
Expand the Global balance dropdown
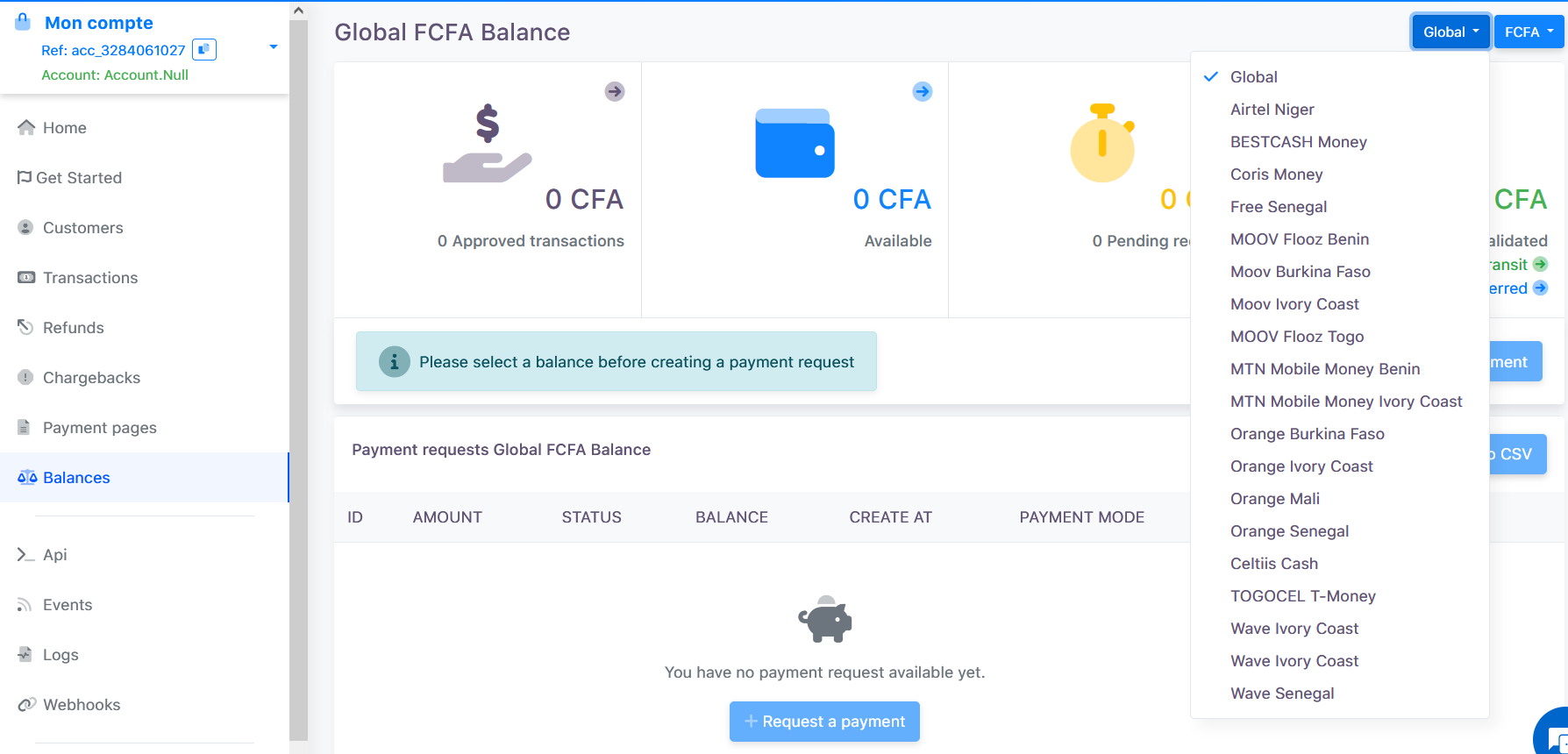click(1450, 32)
